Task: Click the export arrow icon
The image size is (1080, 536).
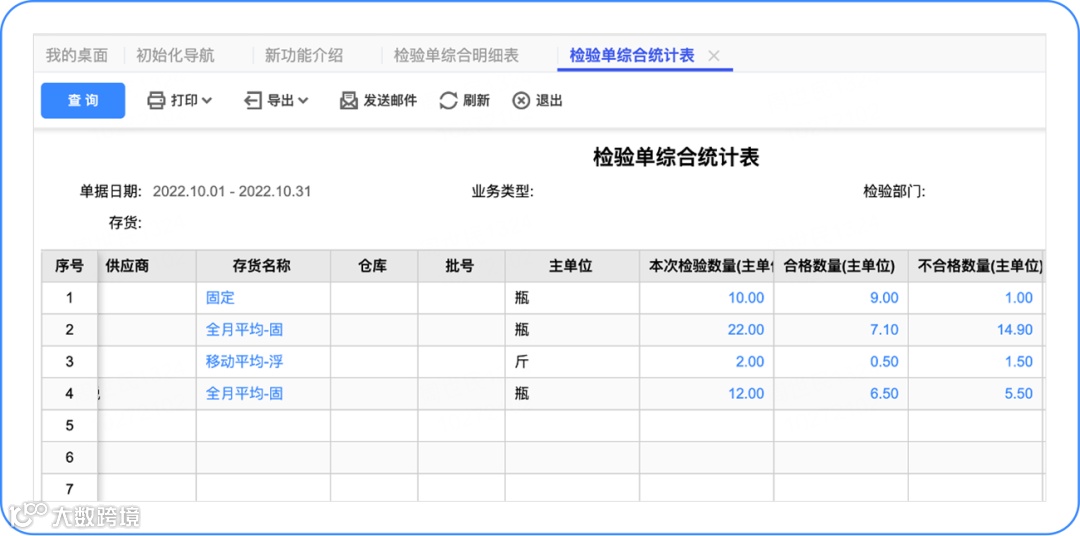Action: (x=253, y=101)
